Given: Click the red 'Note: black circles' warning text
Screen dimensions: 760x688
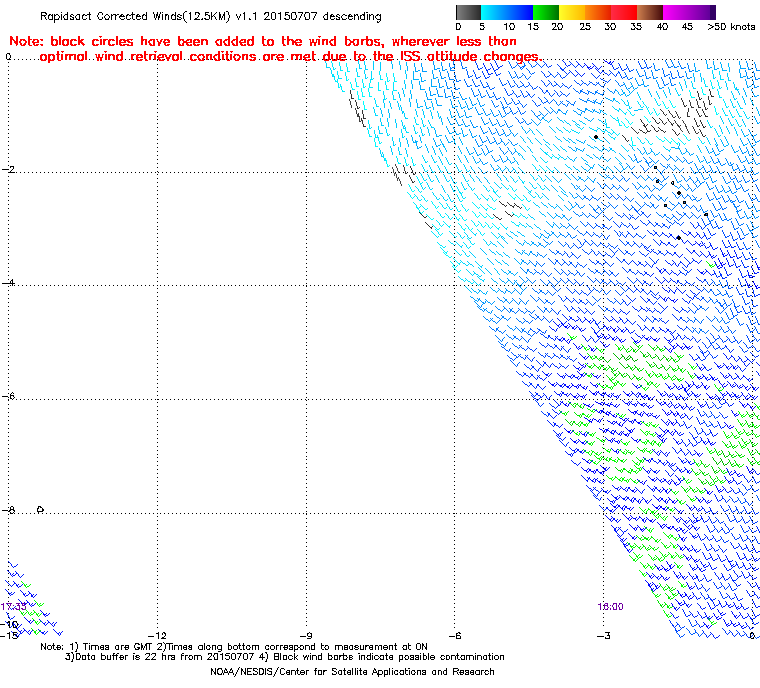Looking at the screenshot, I should point(275,49).
